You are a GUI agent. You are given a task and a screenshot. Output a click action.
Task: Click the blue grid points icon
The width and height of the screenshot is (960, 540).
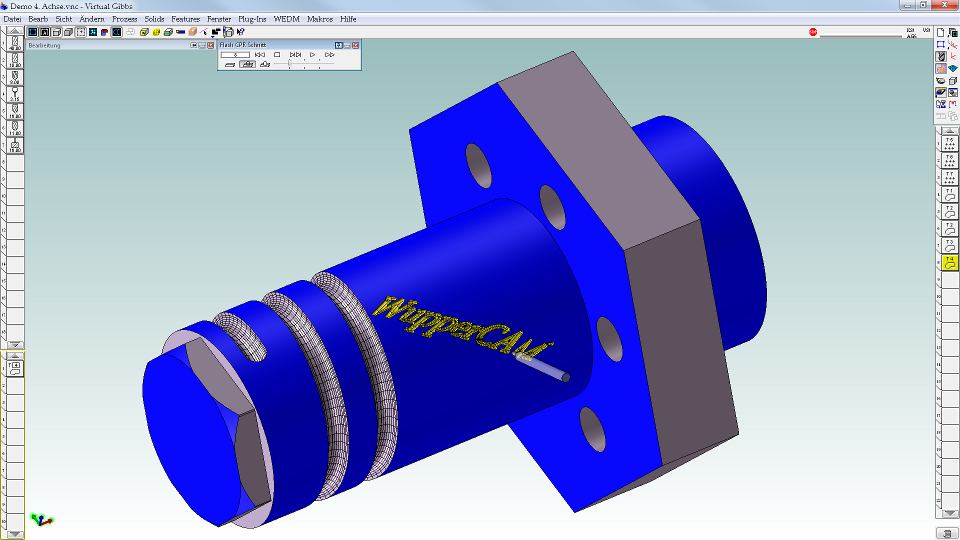93,32
